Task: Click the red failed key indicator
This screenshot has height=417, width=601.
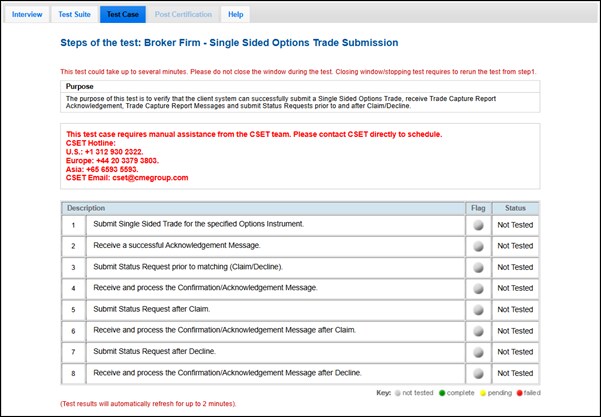Action: tap(518, 393)
